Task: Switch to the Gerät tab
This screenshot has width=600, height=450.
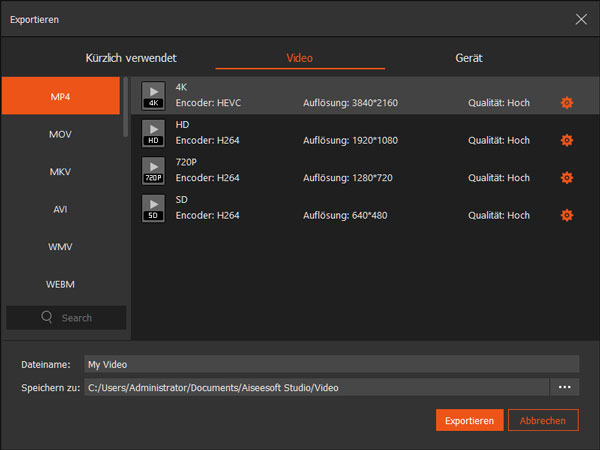Action: click(468, 58)
